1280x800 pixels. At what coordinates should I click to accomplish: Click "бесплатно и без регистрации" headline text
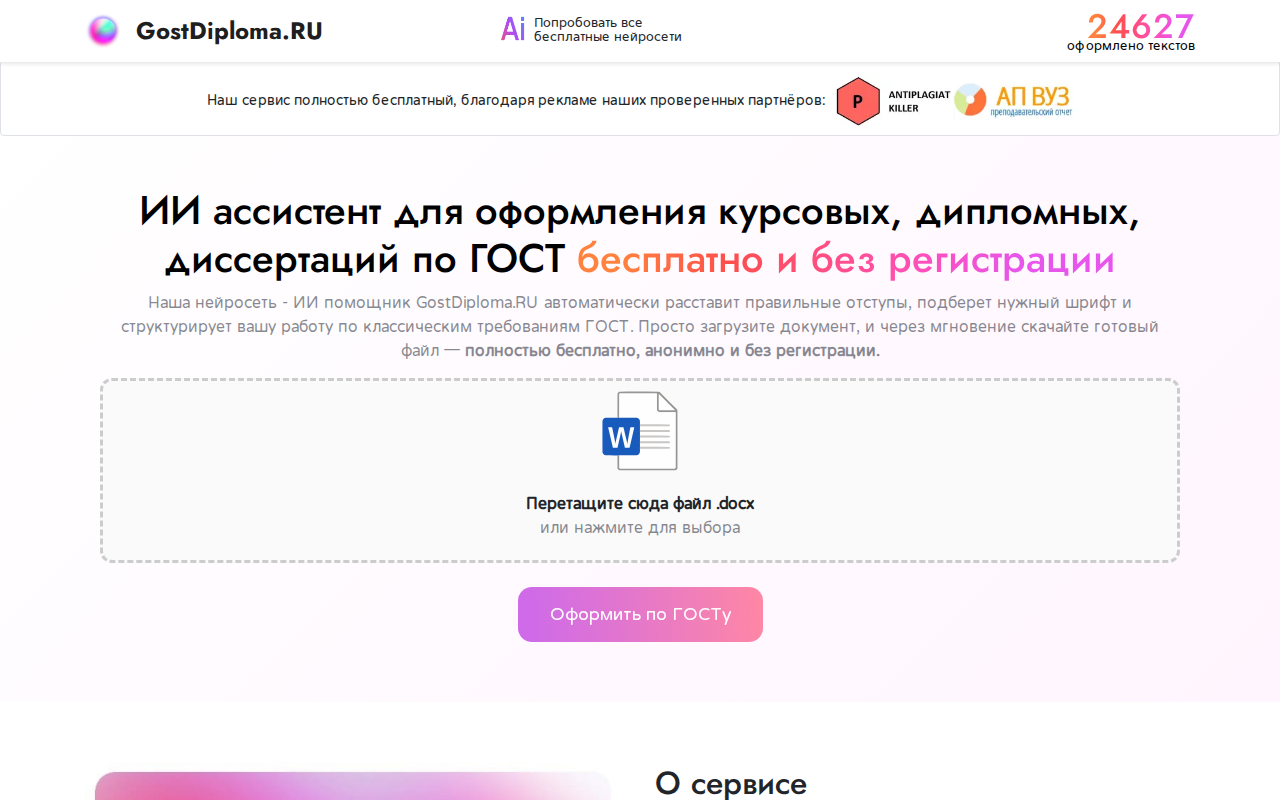tap(846, 260)
